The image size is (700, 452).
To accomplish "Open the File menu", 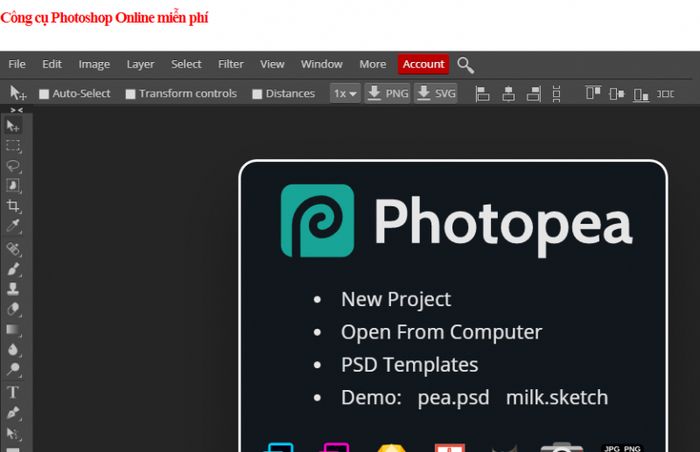I will point(17,64).
